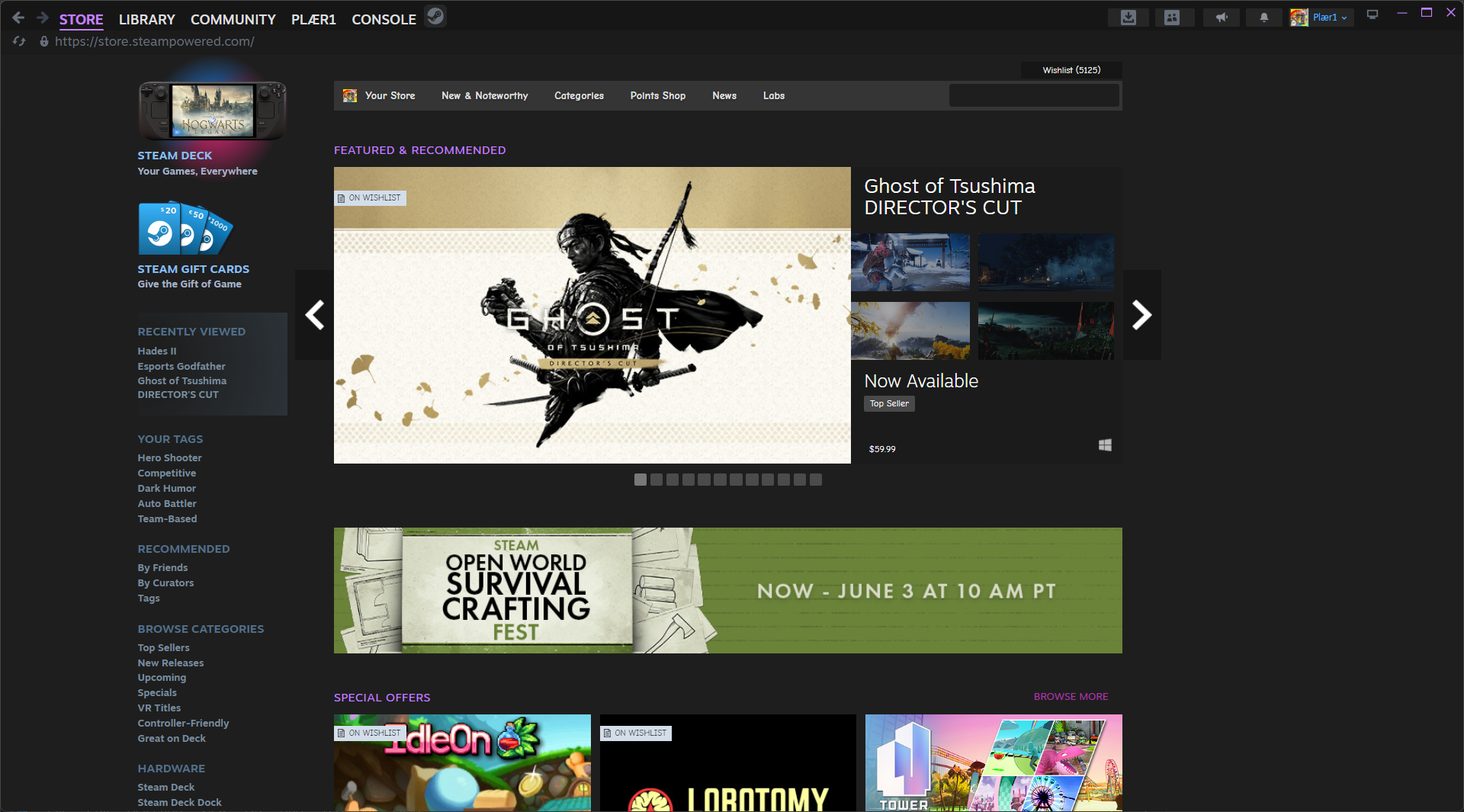This screenshot has height=812, width=1464.
Task: Open the downloads icon in title bar
Action: [x=1128, y=18]
